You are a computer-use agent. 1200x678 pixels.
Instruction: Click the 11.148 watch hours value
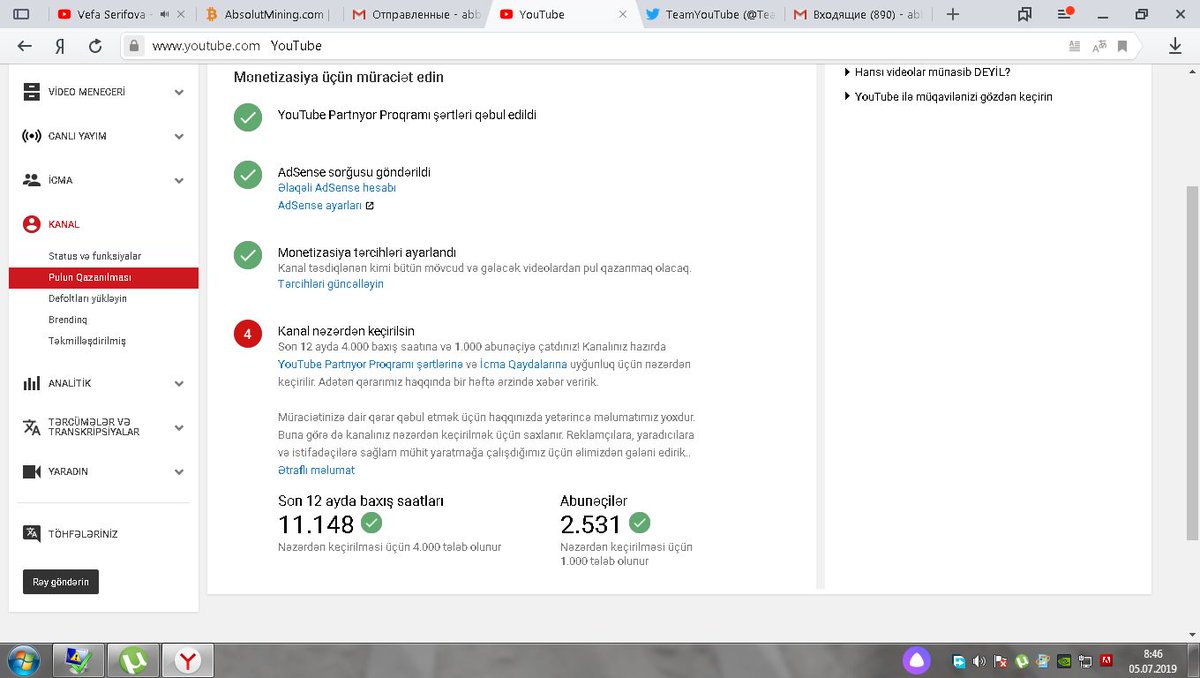pyautogui.click(x=316, y=524)
